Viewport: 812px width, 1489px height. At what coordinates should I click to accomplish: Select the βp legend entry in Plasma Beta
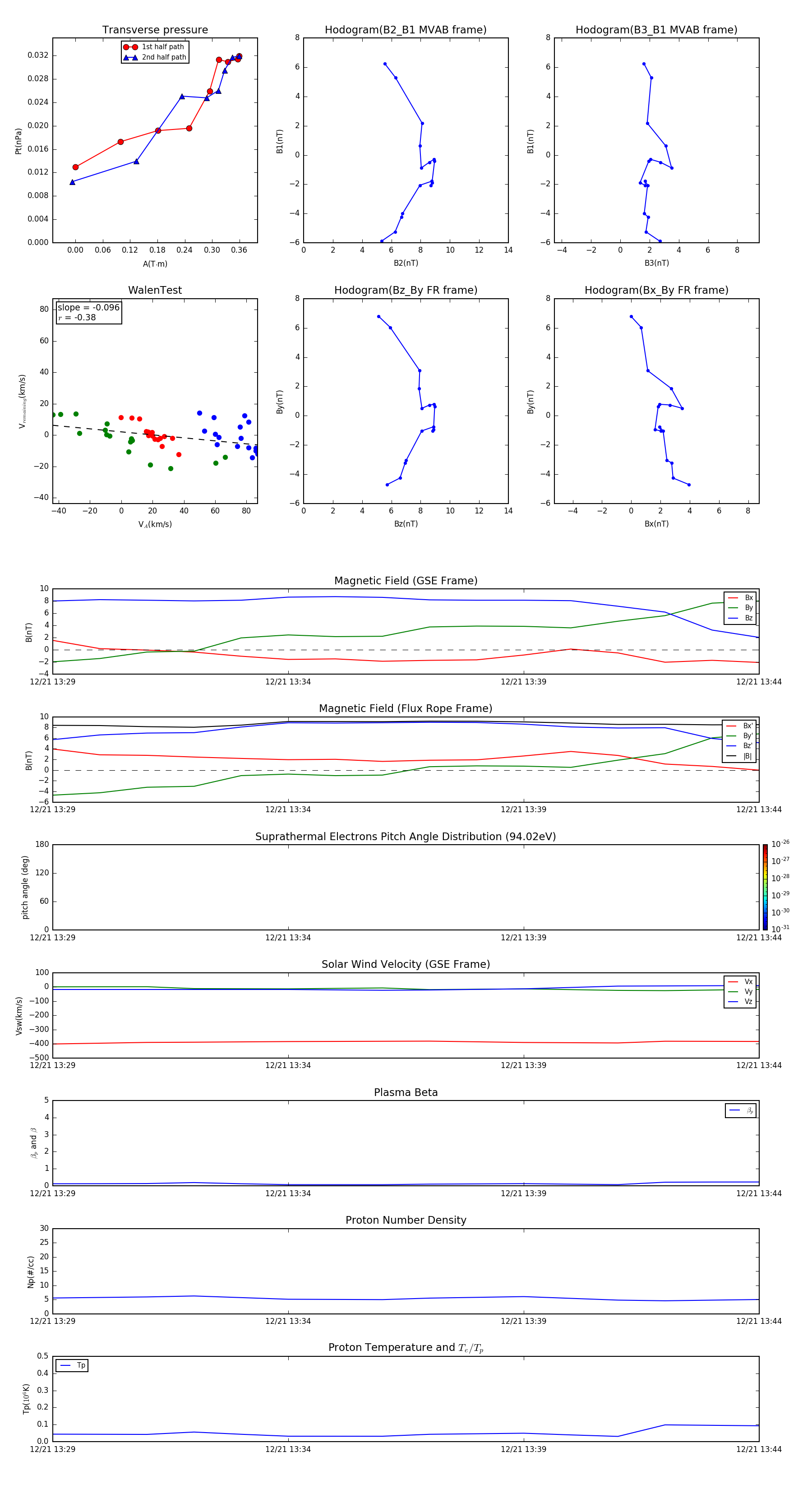tap(741, 1110)
